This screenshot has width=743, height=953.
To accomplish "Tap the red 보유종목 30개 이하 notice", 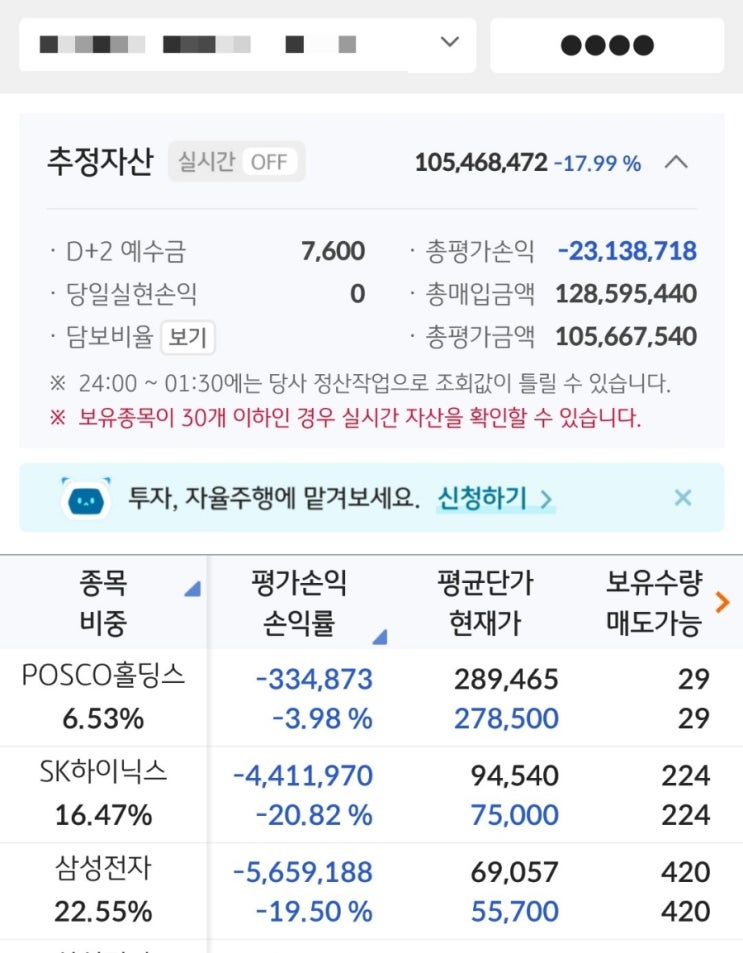I will (345, 418).
